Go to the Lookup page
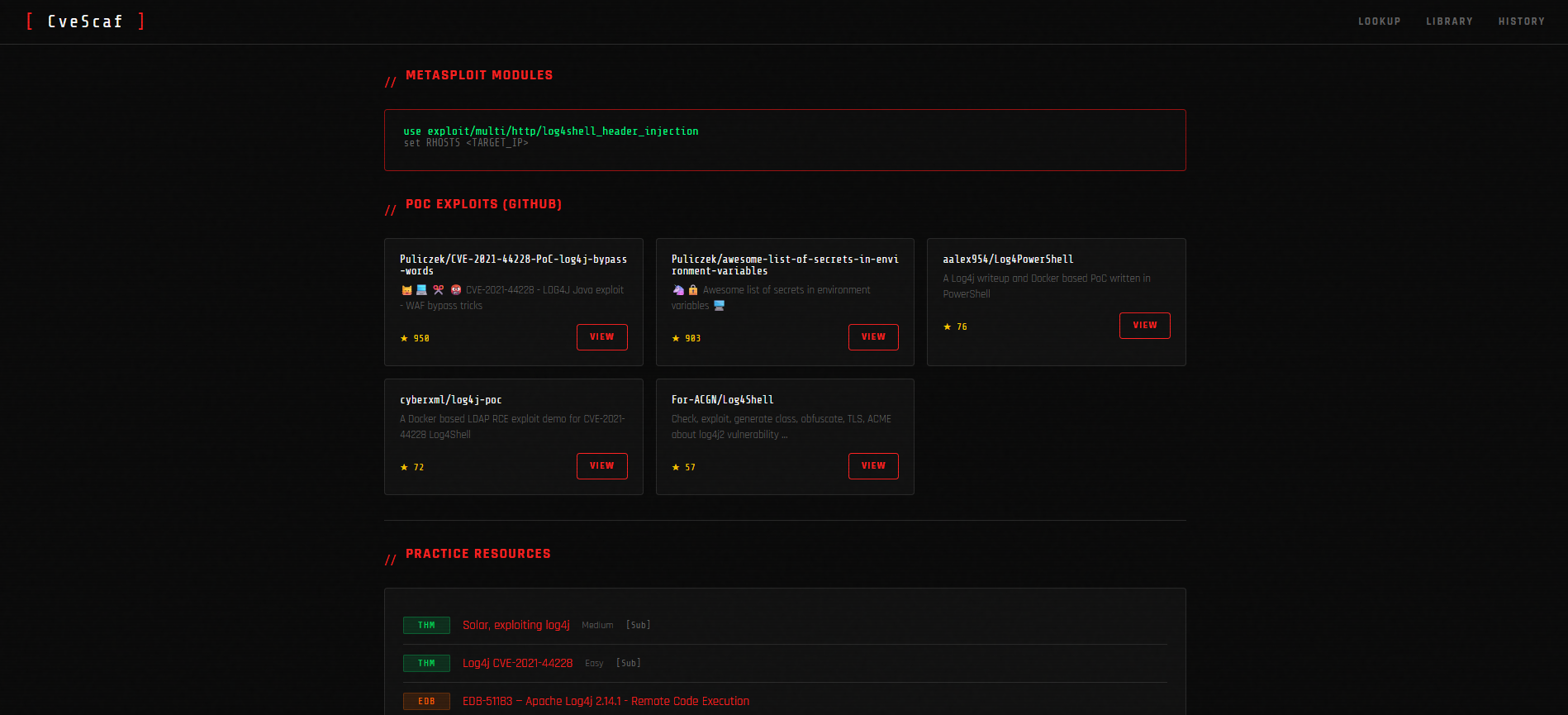The height and width of the screenshot is (715, 1568). pyautogui.click(x=1380, y=21)
